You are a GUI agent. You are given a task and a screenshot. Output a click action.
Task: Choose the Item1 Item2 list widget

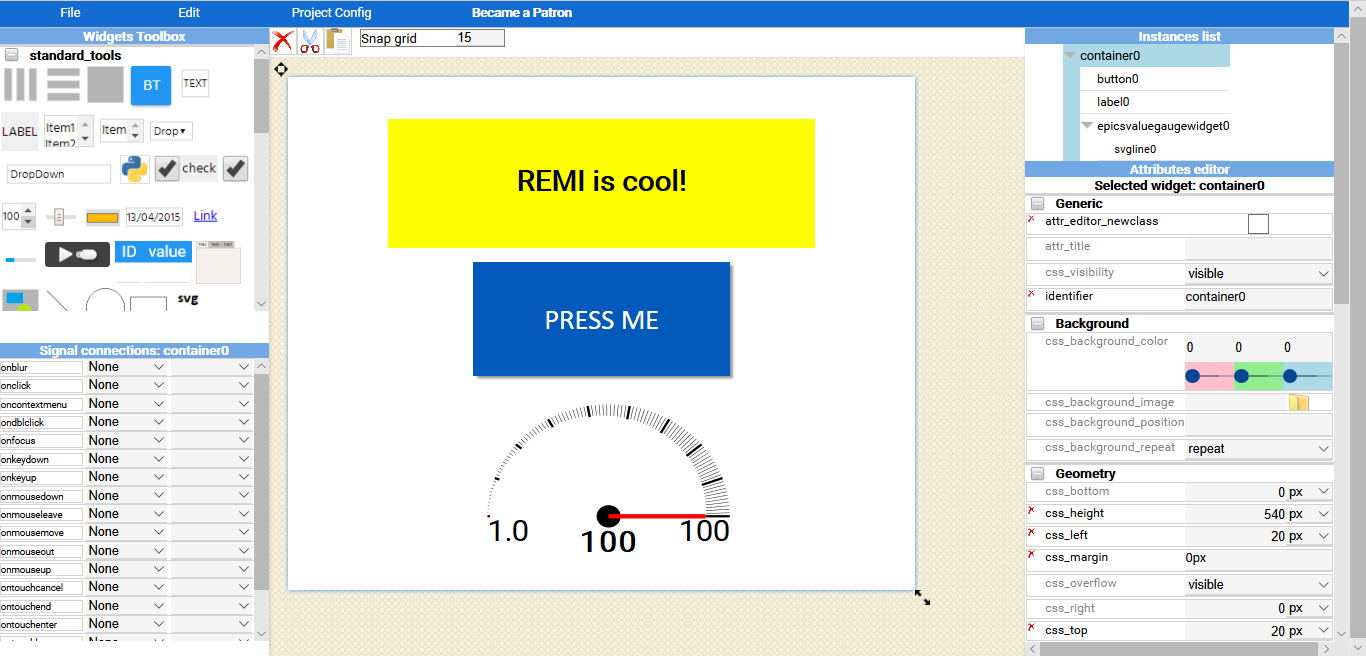coord(69,131)
